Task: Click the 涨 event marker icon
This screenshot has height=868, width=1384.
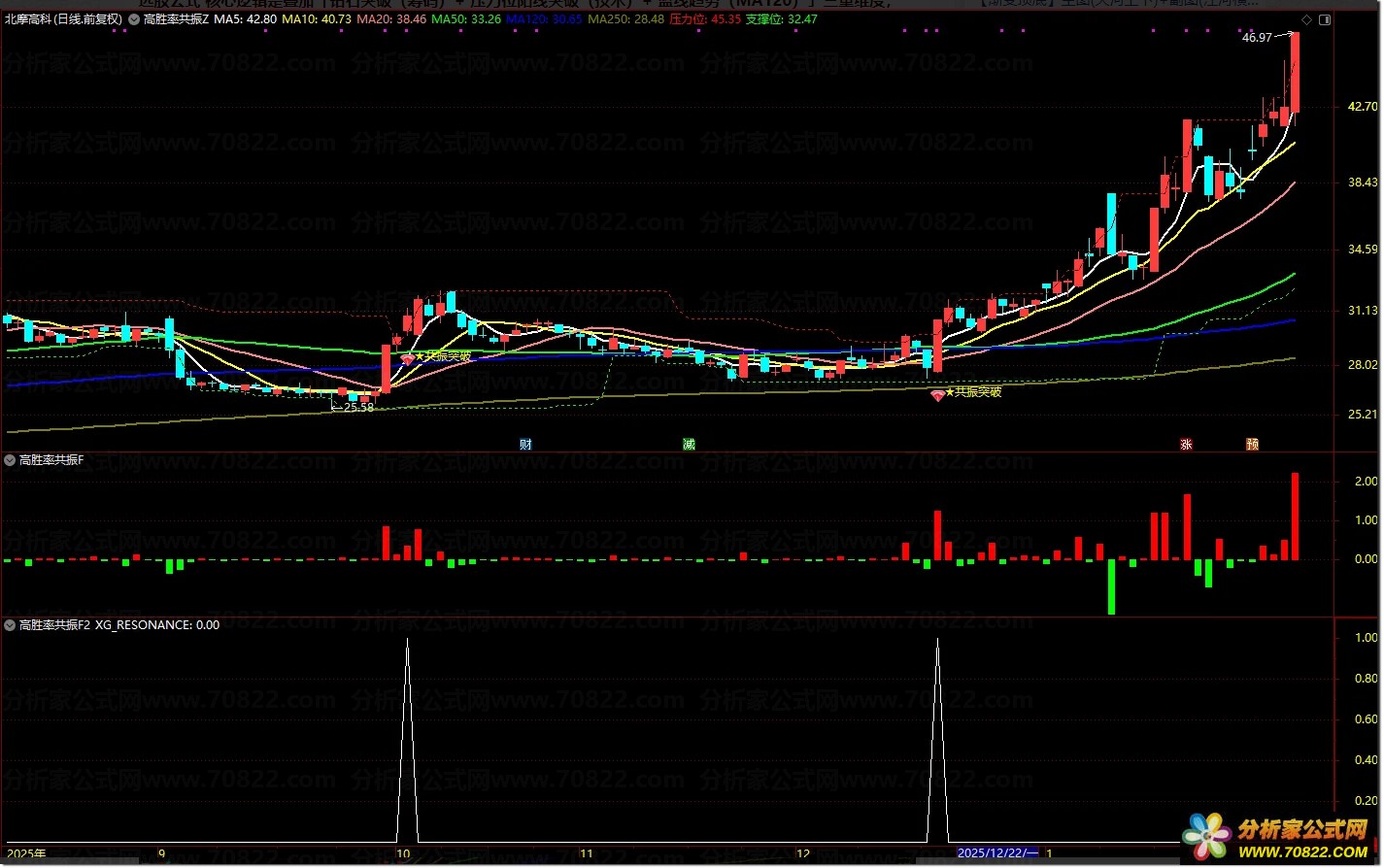Action: point(1186,445)
